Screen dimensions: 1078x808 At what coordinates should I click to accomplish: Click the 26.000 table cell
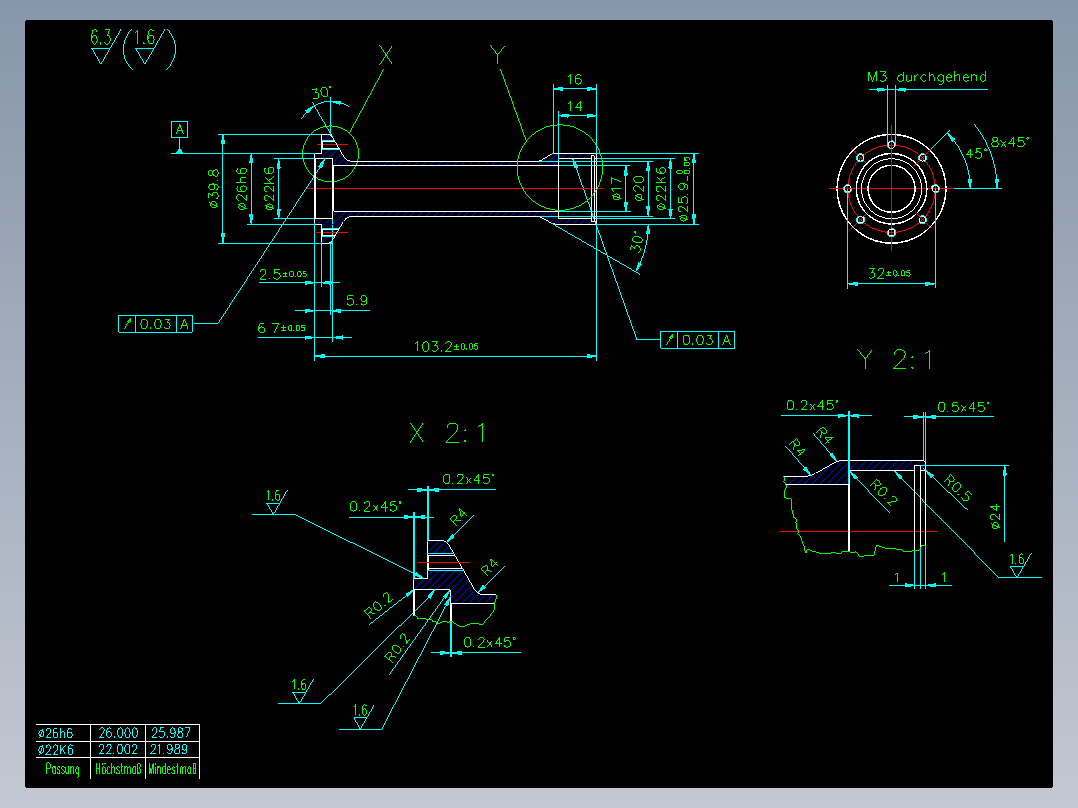coord(118,733)
